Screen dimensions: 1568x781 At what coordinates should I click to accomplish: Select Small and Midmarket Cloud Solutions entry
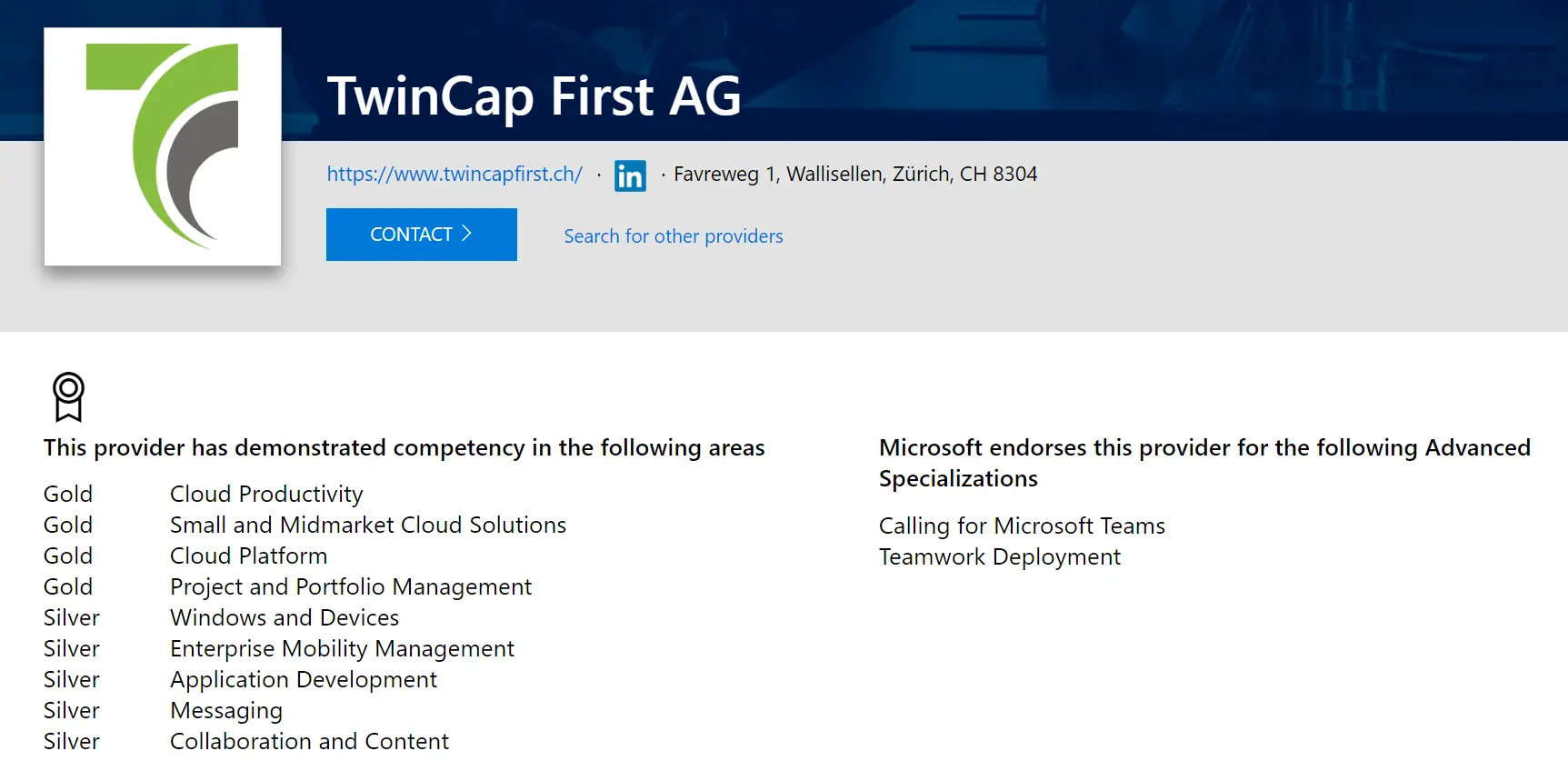point(368,525)
